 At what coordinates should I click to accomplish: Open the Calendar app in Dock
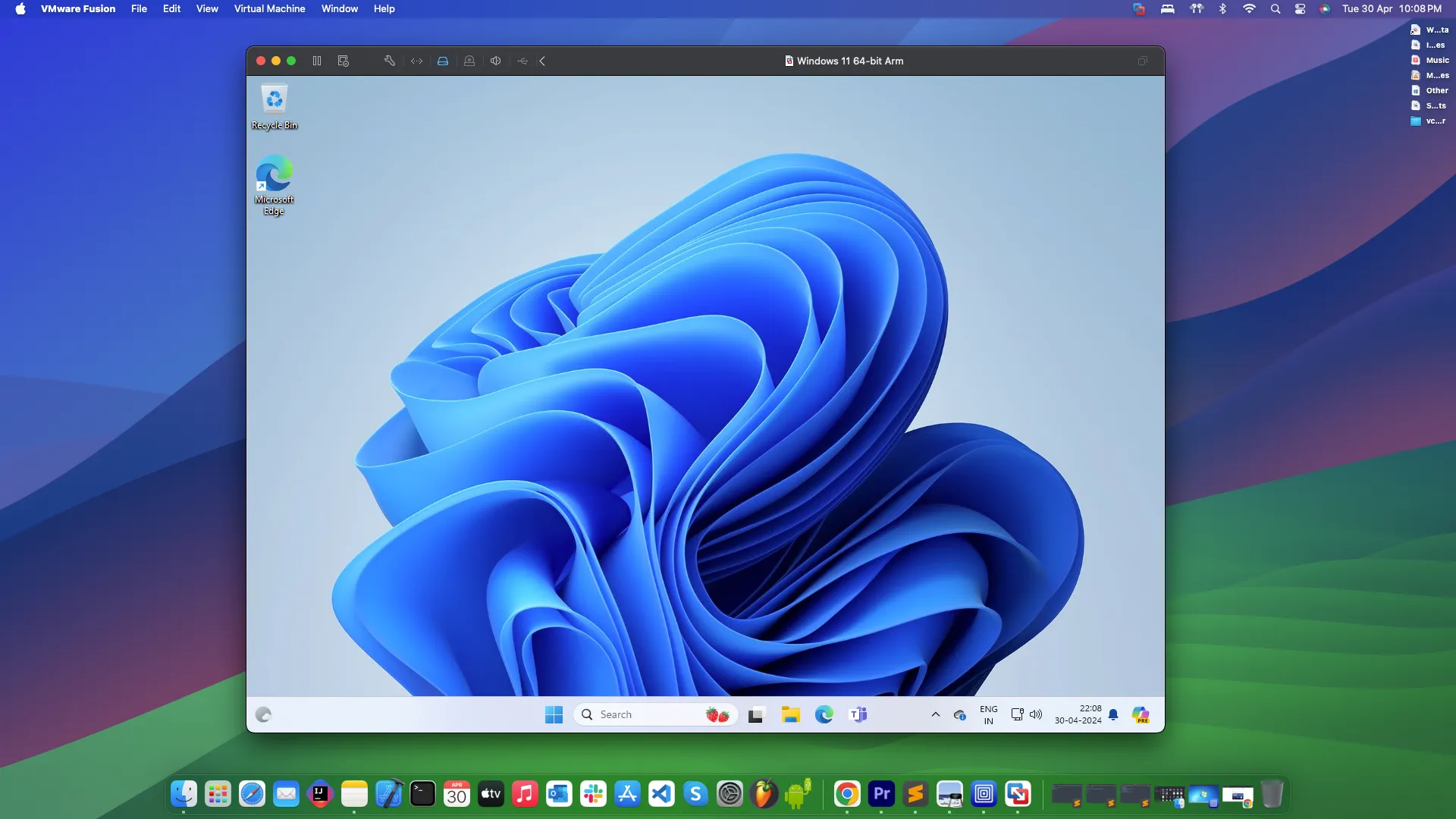(x=457, y=794)
